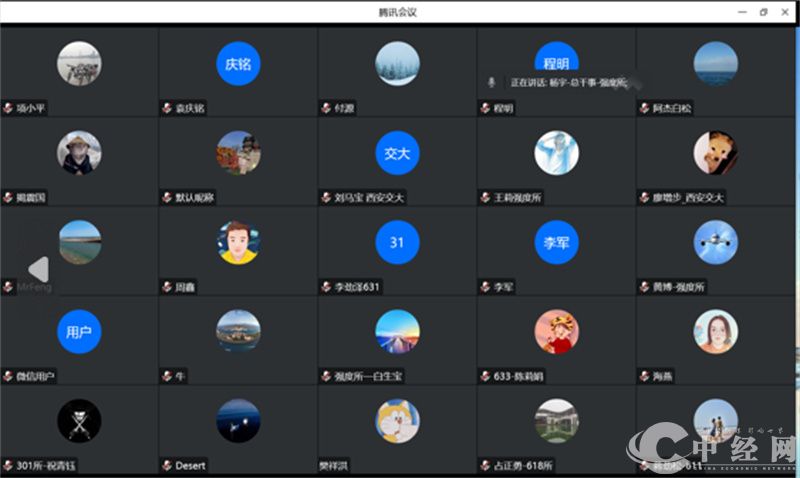Click the muted mic icon next to 李军
Viewport: 800px width, 478px height.
pyautogui.click(x=484, y=287)
